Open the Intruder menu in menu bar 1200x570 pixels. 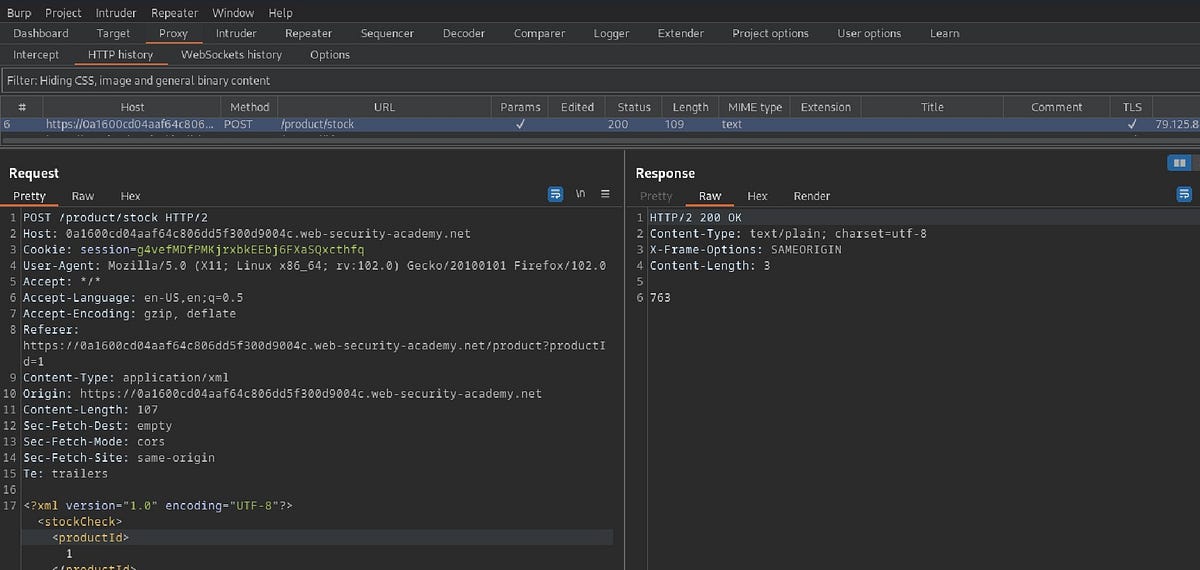[116, 13]
